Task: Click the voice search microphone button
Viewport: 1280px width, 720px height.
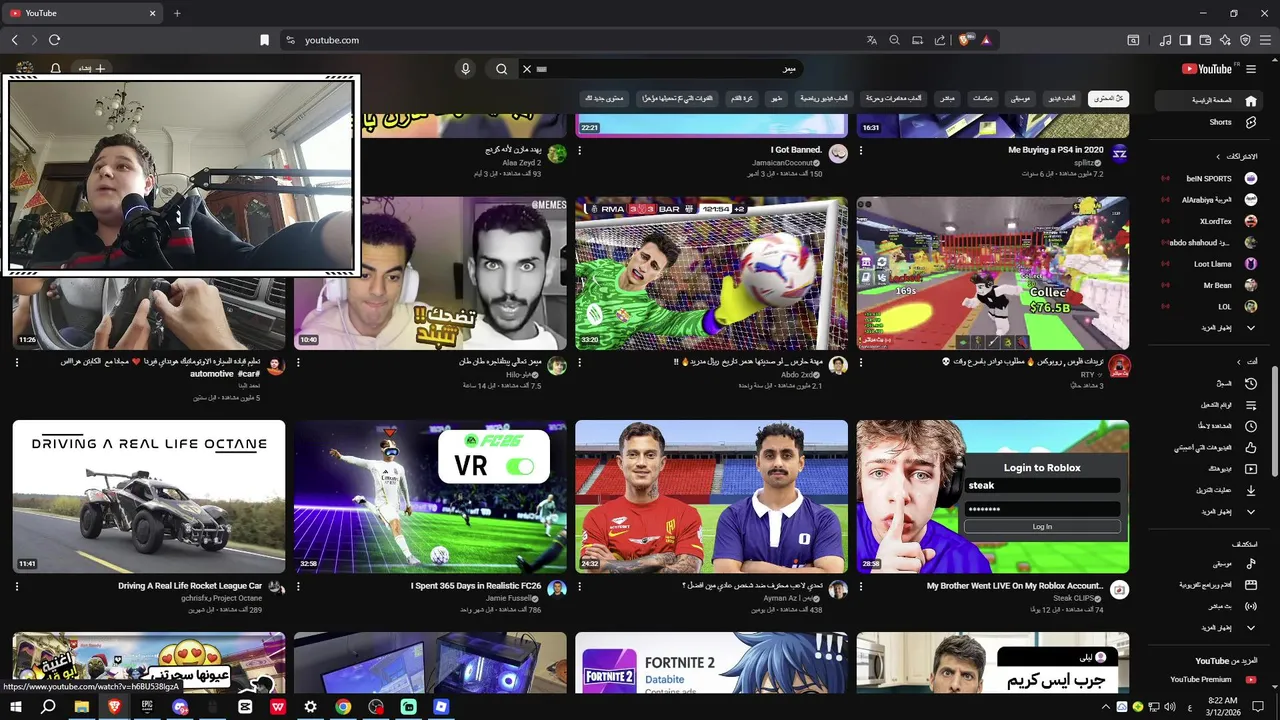Action: (465, 69)
